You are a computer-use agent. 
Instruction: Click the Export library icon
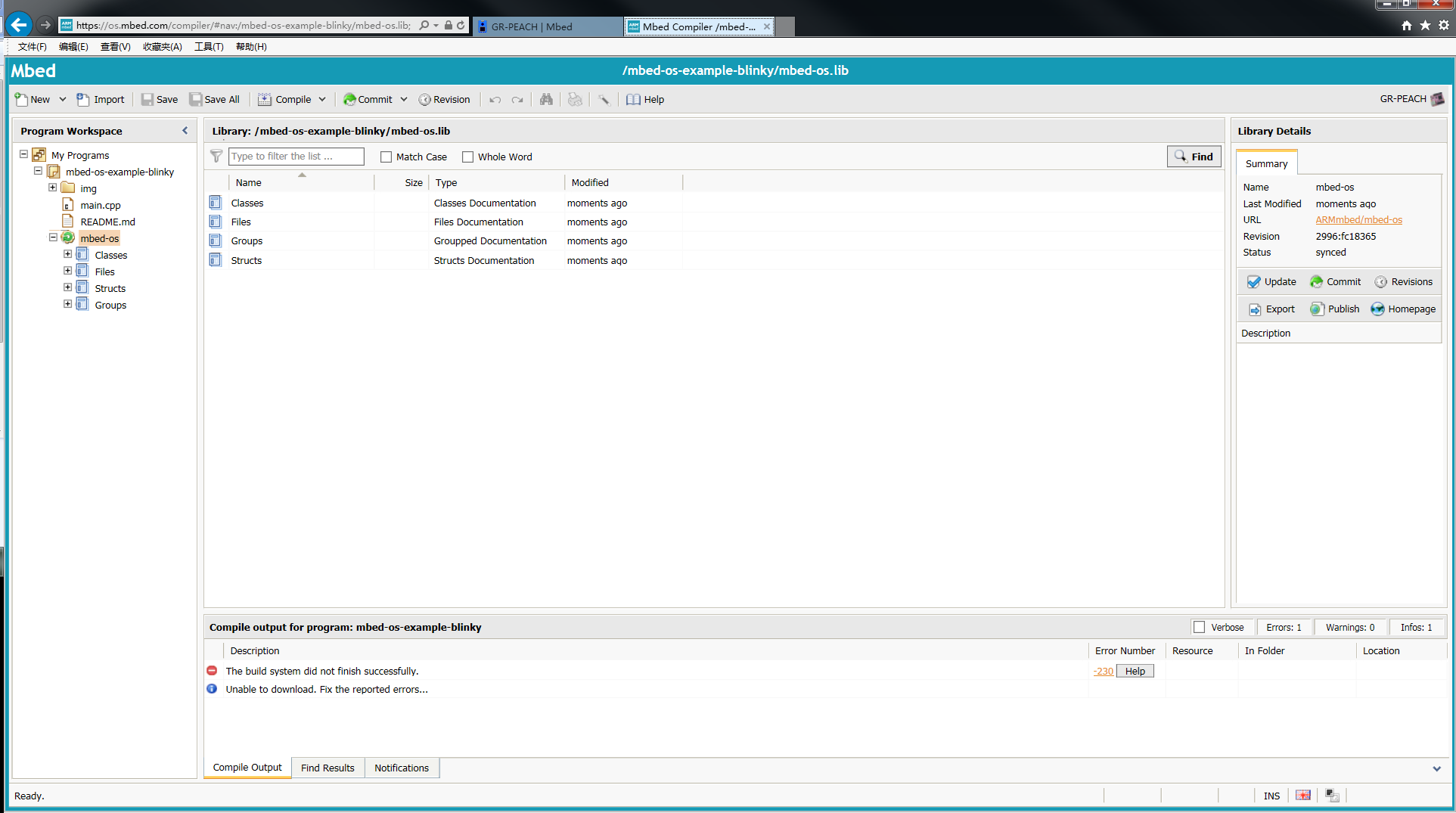click(x=1255, y=309)
